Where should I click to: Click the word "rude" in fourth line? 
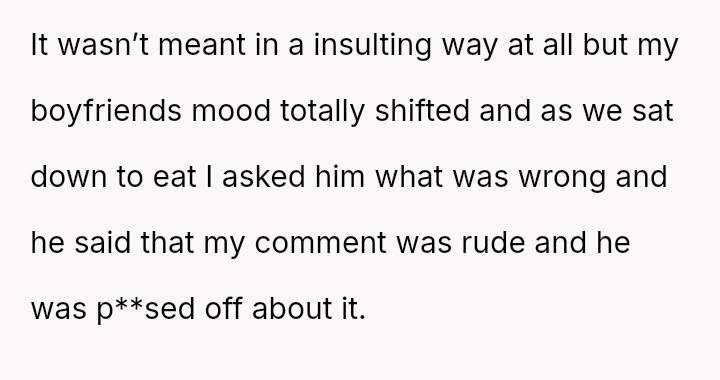[493, 242]
